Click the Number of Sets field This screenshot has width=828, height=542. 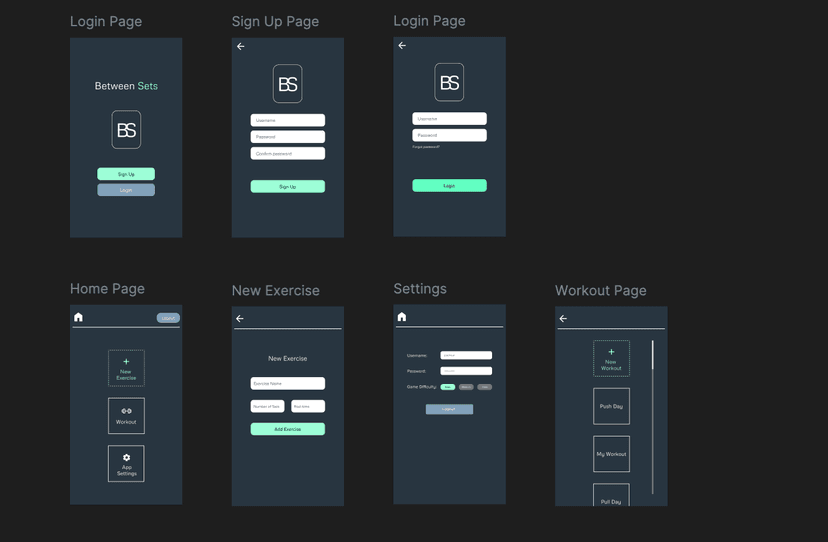[x=267, y=406]
